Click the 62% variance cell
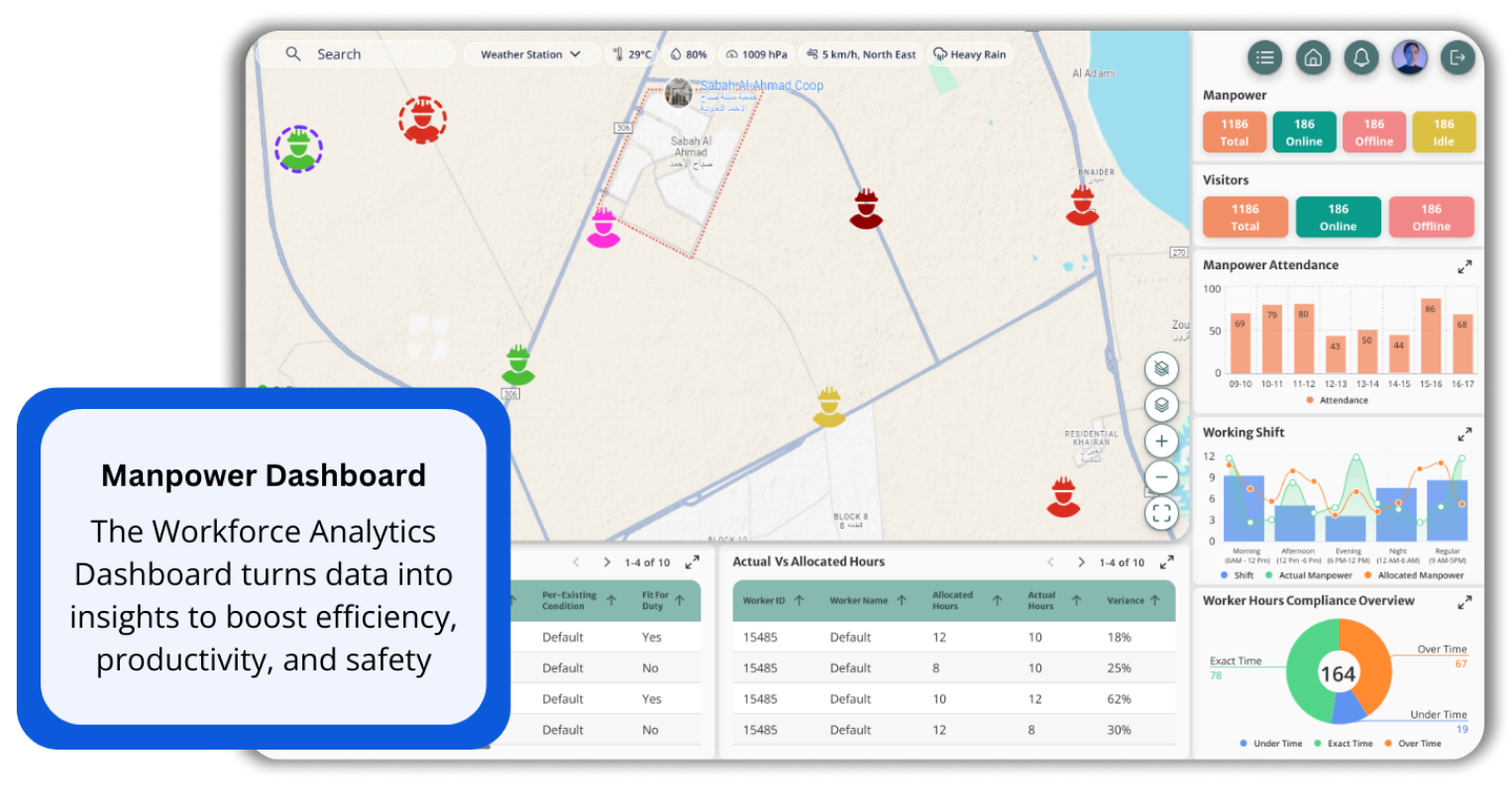 coord(1120,699)
